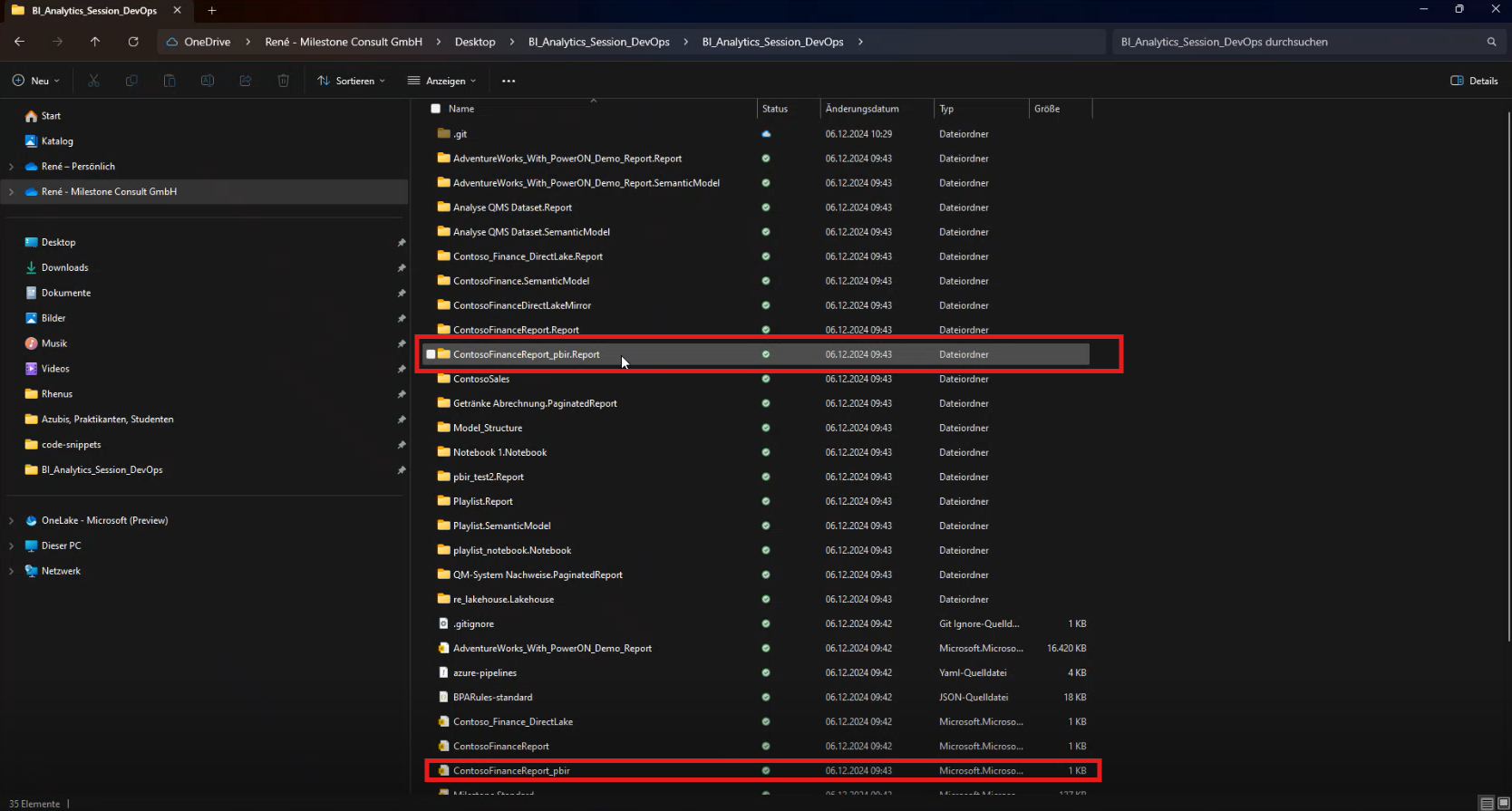Click sync status icon of .git folder

point(766,133)
